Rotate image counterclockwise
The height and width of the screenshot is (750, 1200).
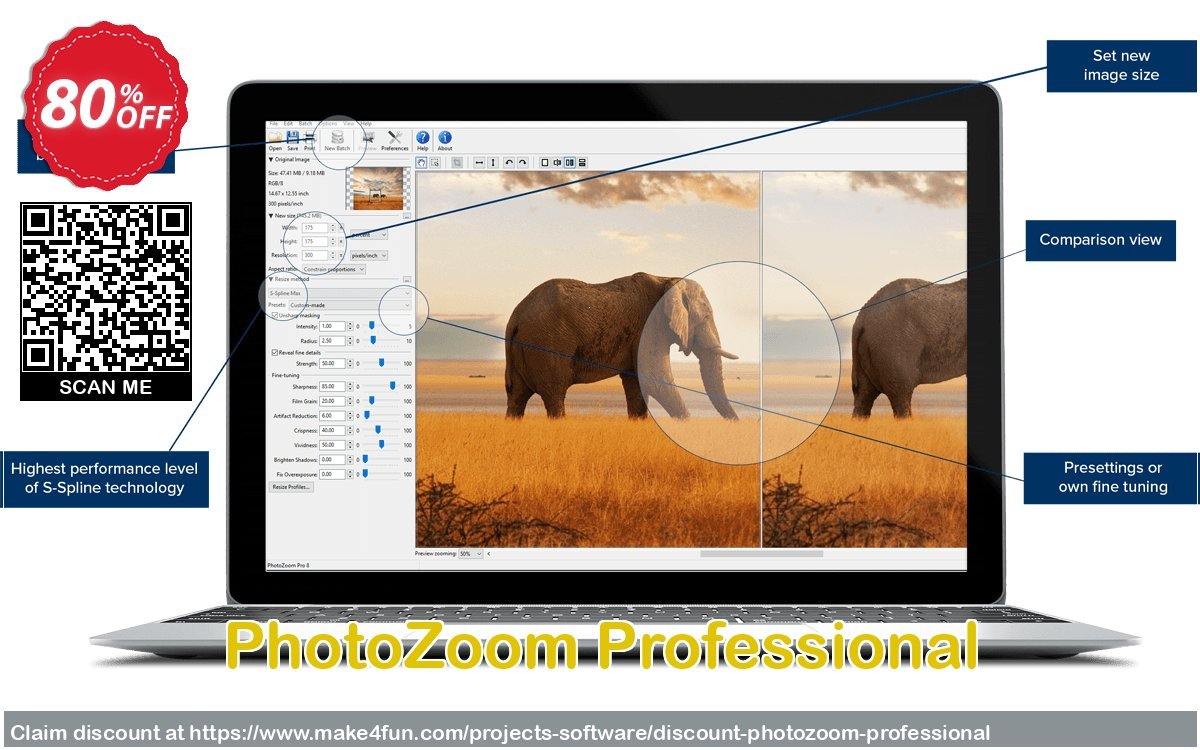509,163
